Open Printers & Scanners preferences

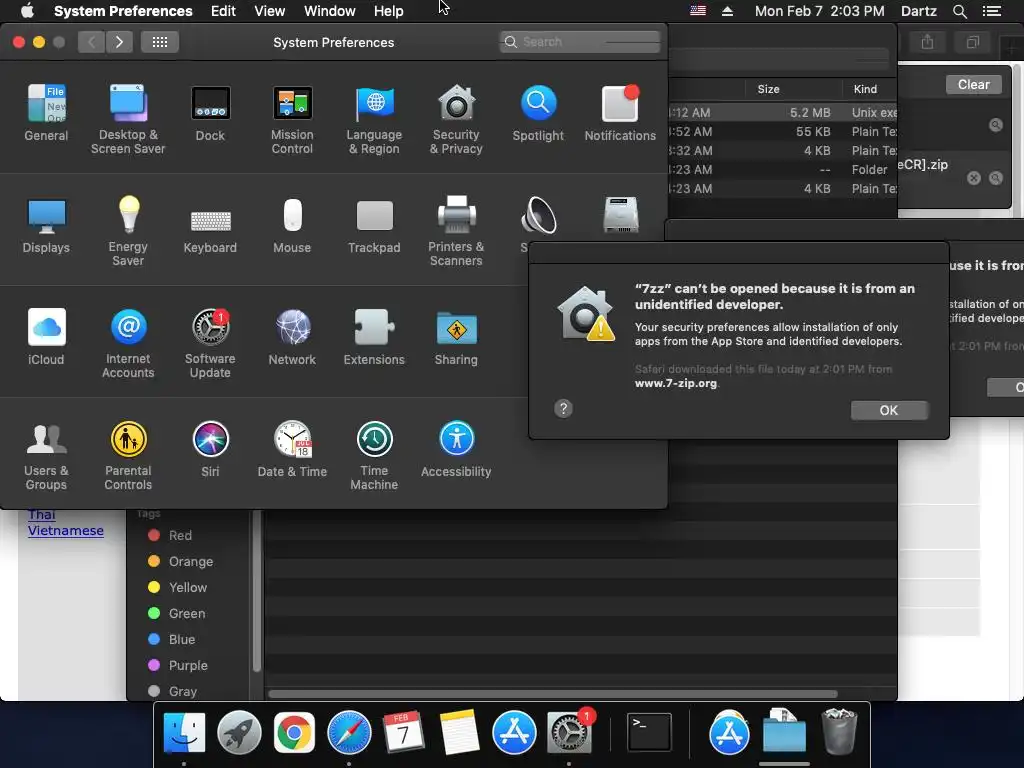pos(456,231)
